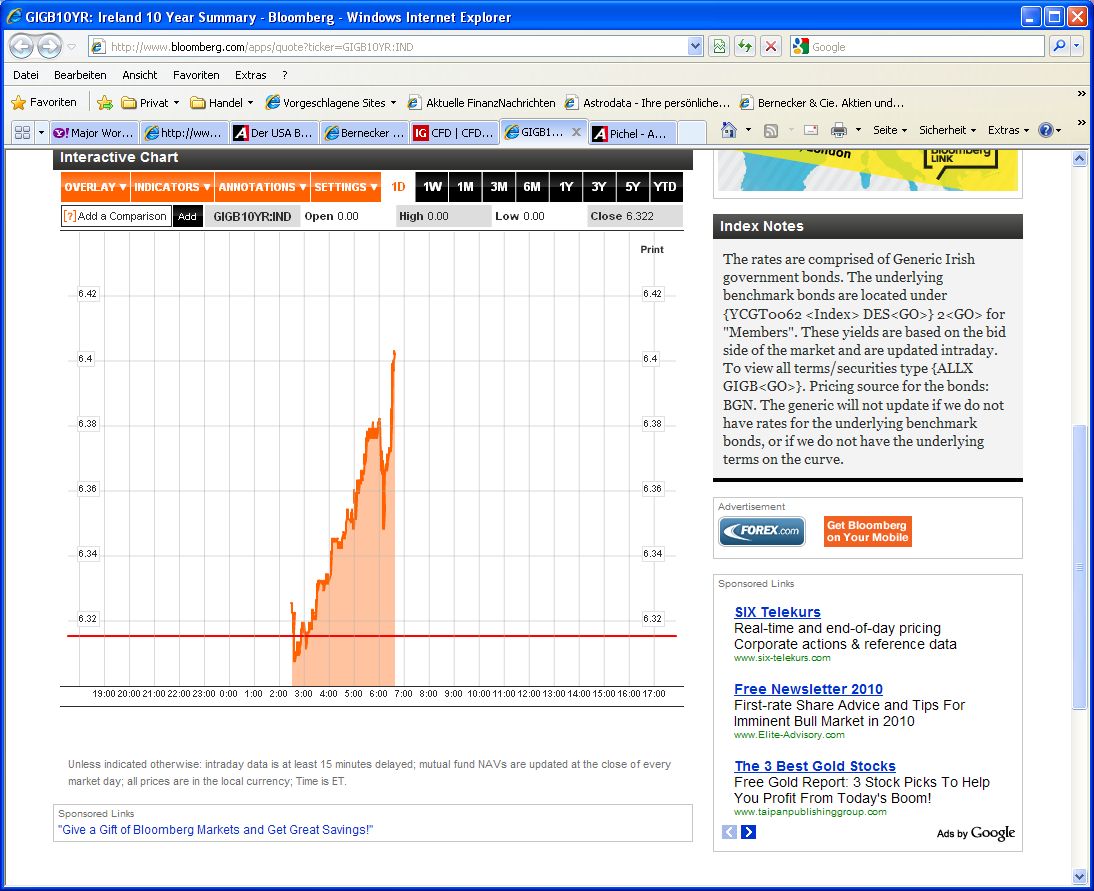1094x891 pixels.
Task: Expand the address bar URL history dropdown
Action: point(695,47)
